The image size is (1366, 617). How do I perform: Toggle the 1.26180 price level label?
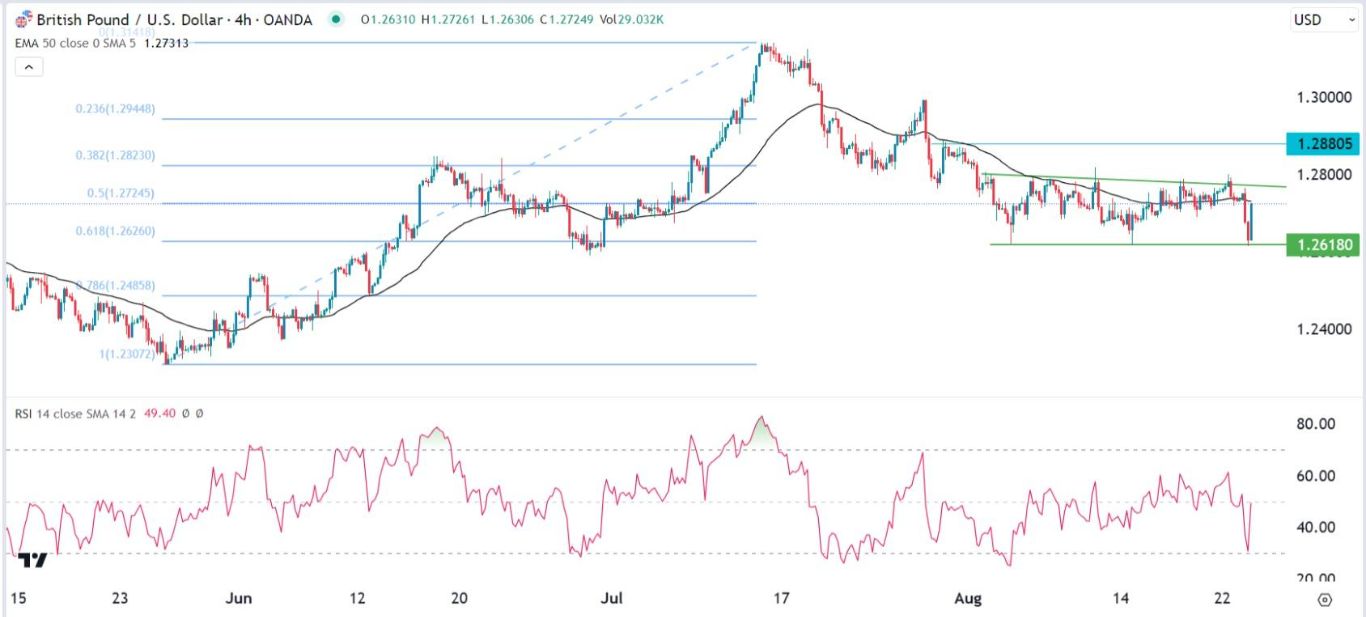point(1323,244)
